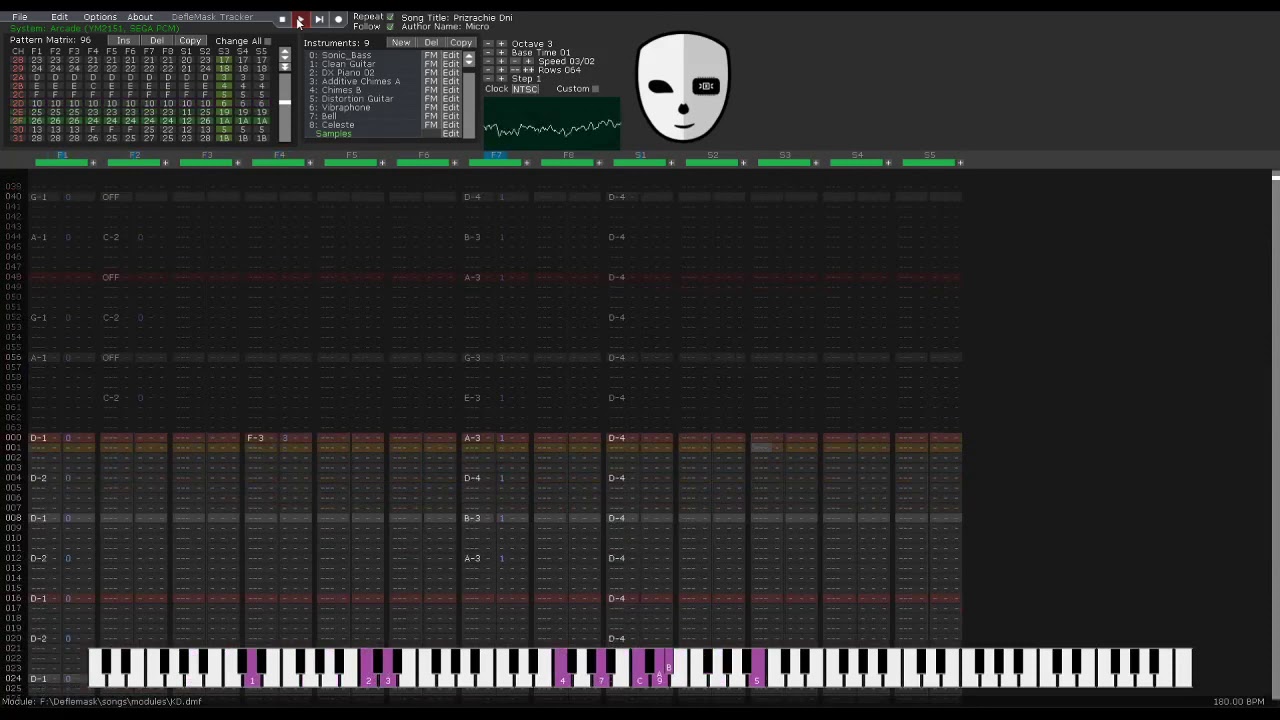Click the pattern matrix scrollbar handle
This screenshot has width=1280, height=720.
285,102
